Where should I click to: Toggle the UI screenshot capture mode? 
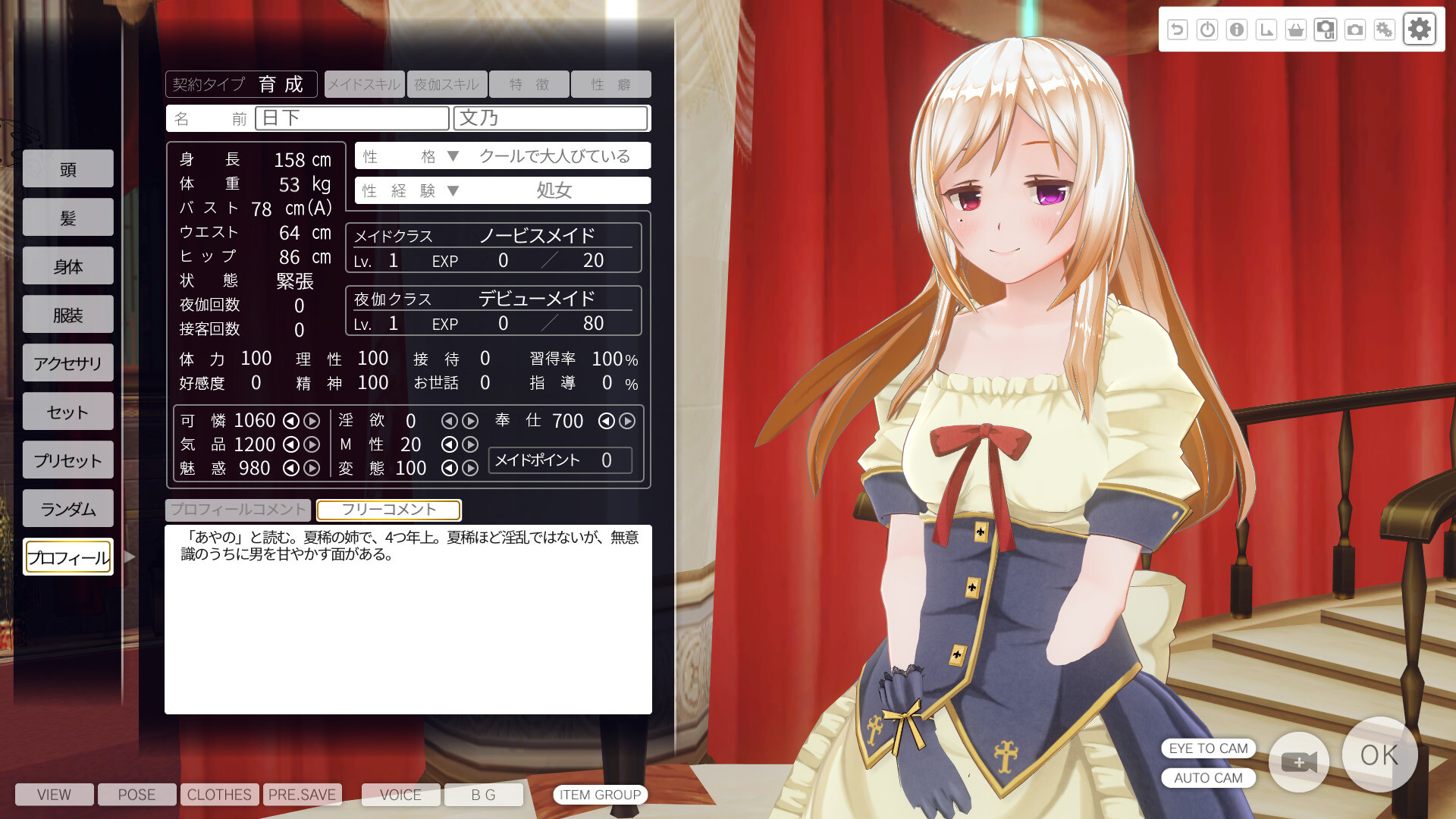click(x=1326, y=30)
